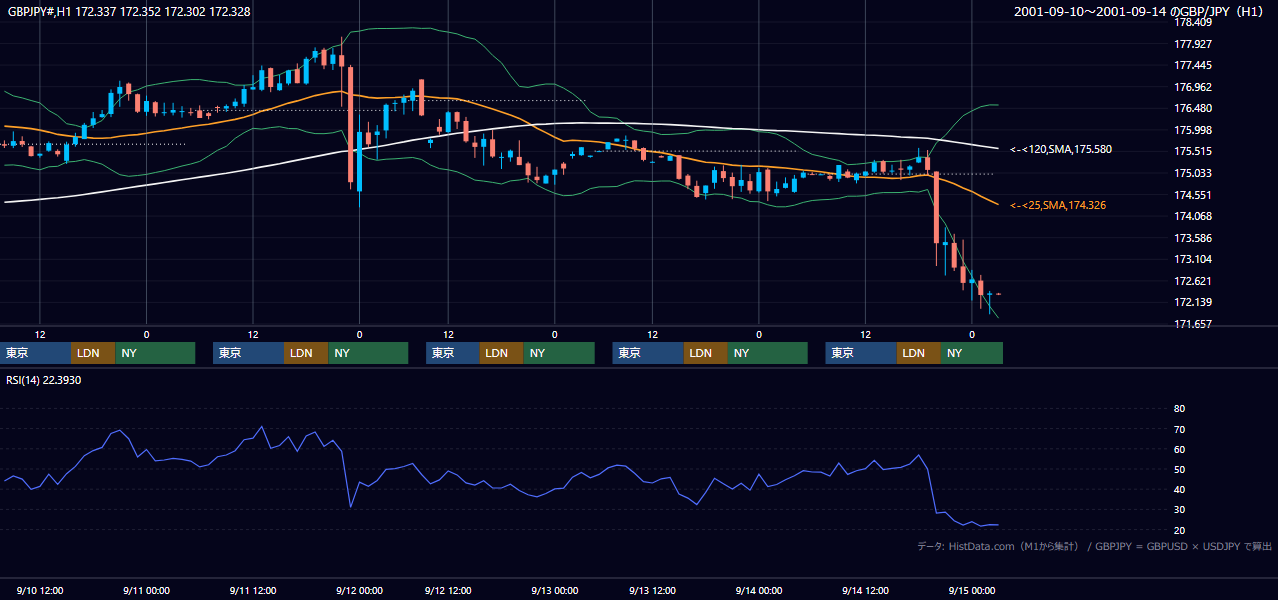The width and height of the screenshot is (1278, 600).
Task: Click the 9/14 00:00 date label
Action: pos(759,590)
